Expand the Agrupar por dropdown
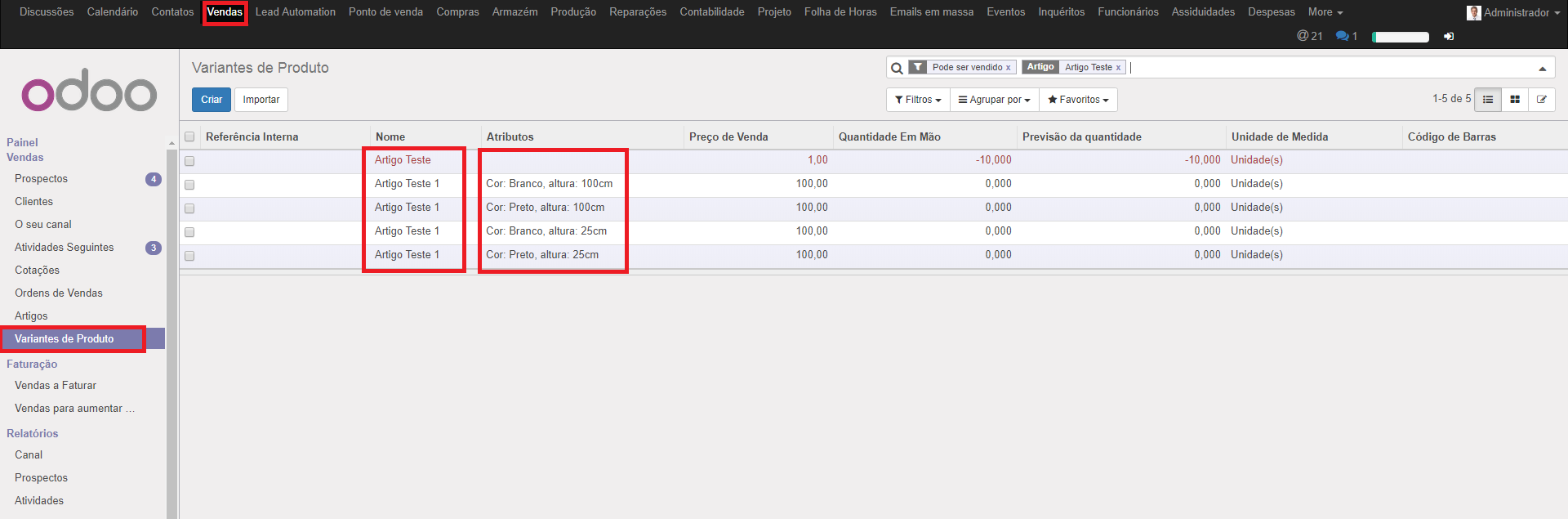The height and width of the screenshot is (519, 1568). [x=994, y=100]
